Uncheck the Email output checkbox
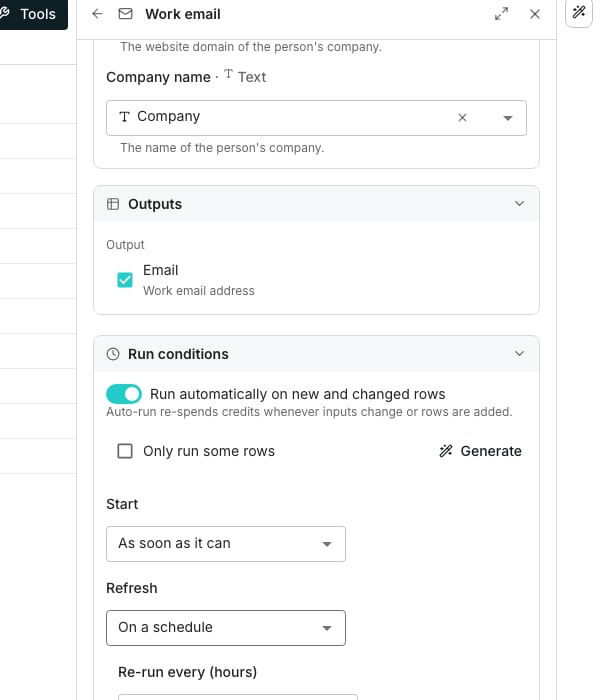 pos(125,280)
